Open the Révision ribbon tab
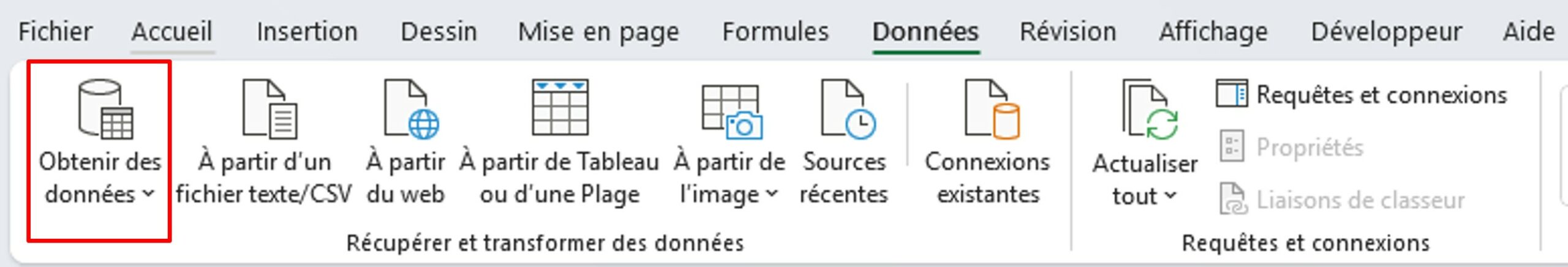This screenshot has height=267, width=1568. (1068, 32)
